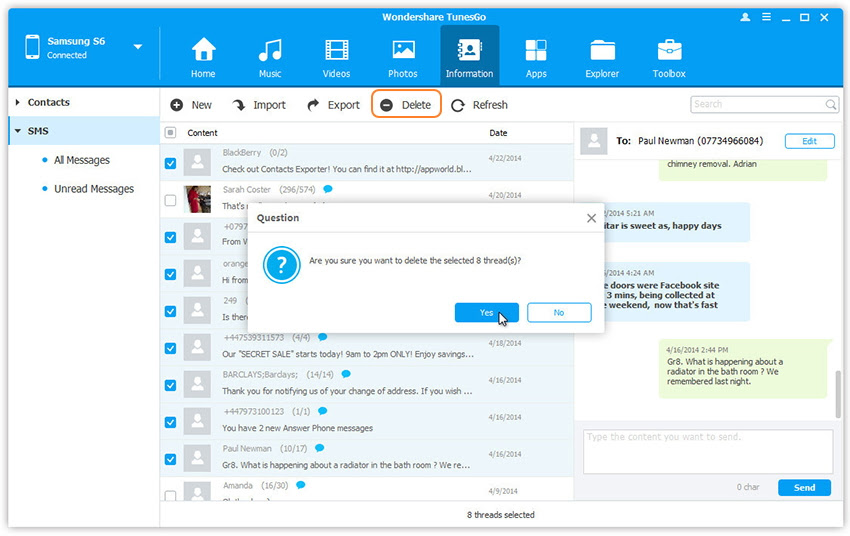Collapse the SMS tree node
Viewport: 850px width, 536px height.
[x=17, y=131]
